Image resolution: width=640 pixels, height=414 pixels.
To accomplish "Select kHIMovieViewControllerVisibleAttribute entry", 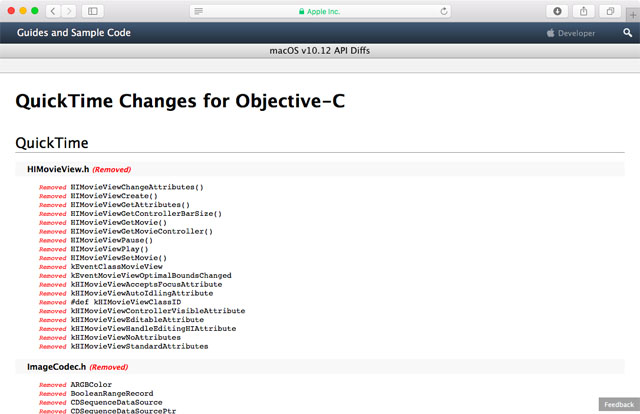I will [158, 311].
